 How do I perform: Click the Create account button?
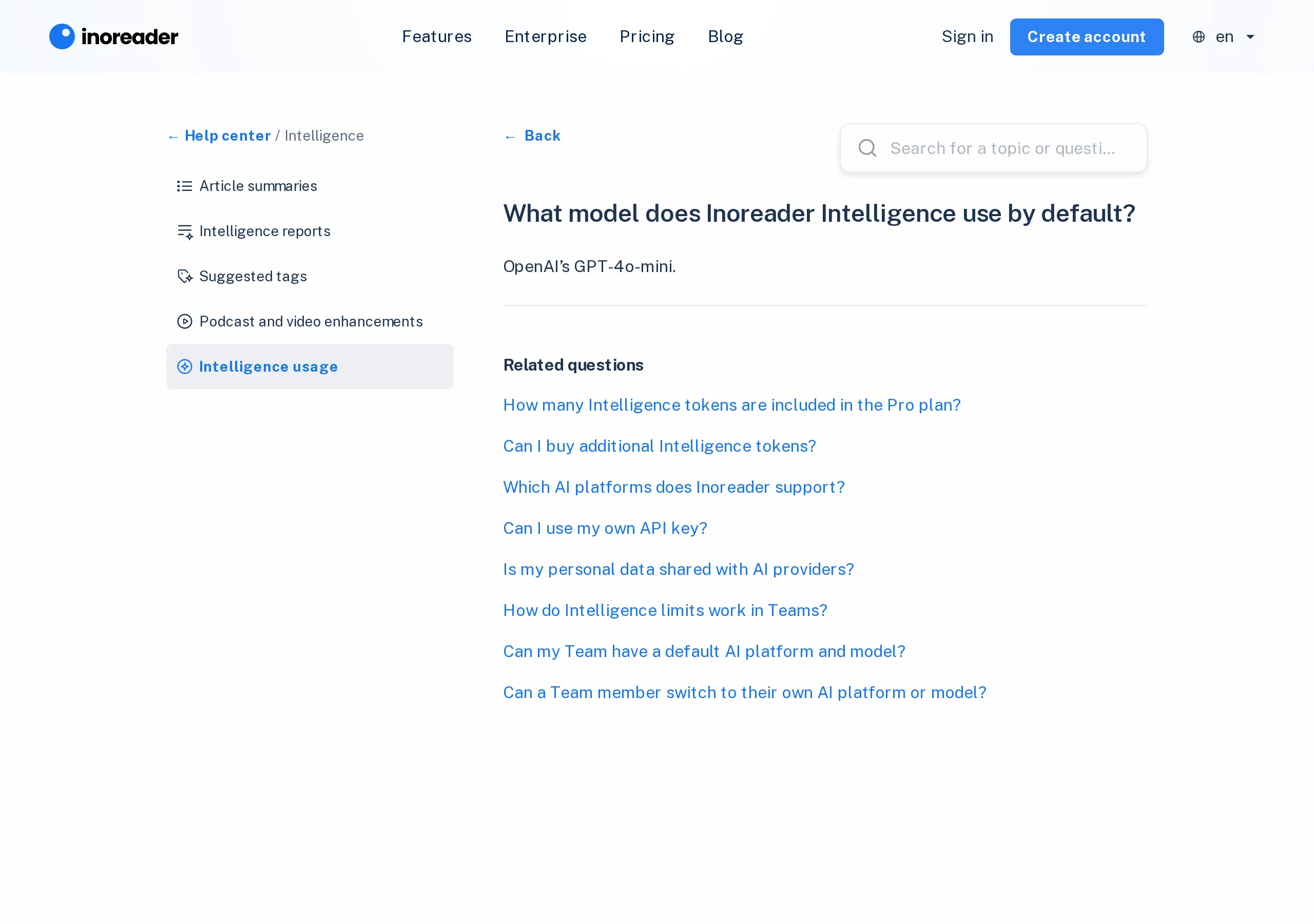1086,36
